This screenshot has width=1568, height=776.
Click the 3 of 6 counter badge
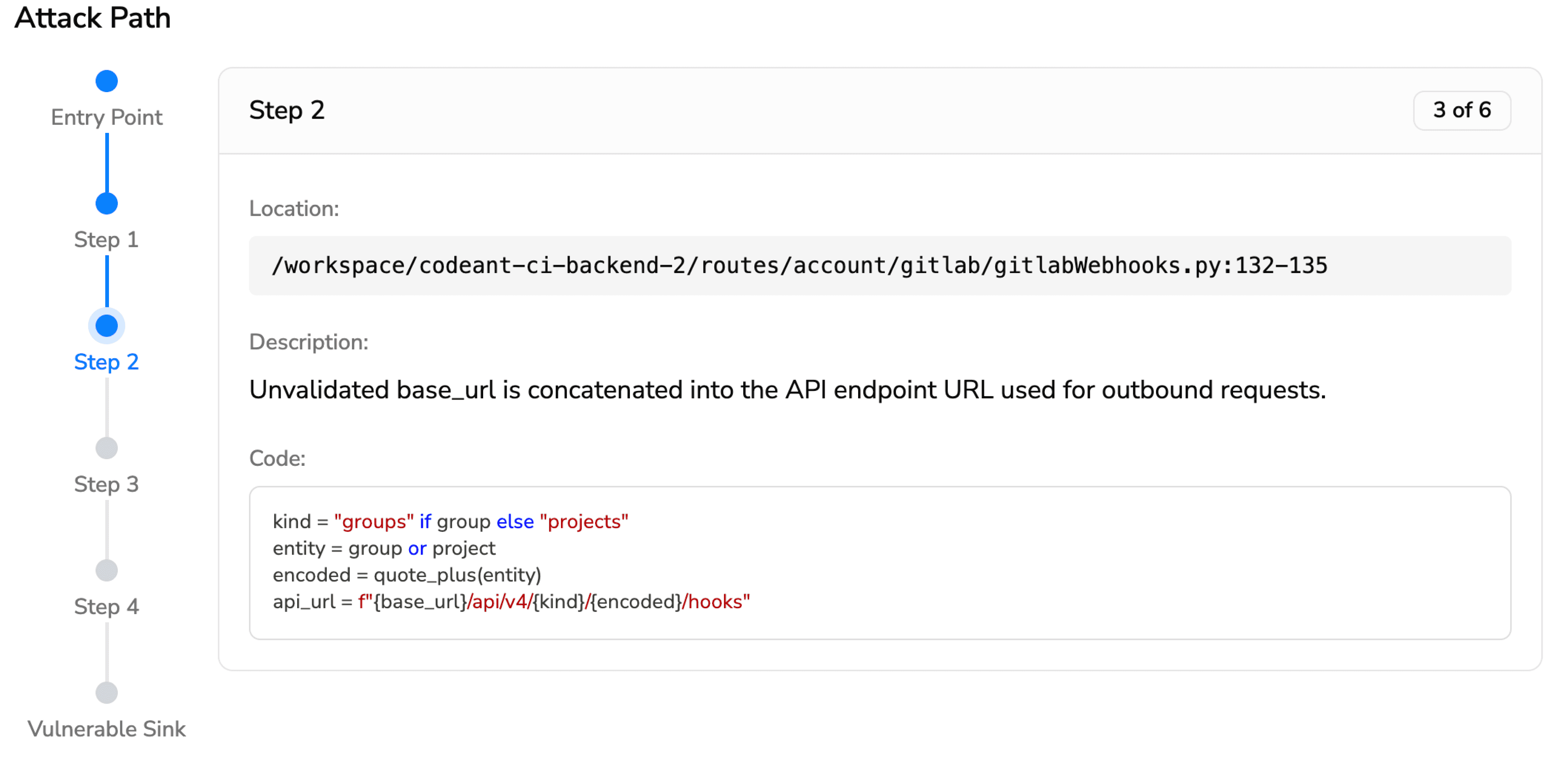1462,110
